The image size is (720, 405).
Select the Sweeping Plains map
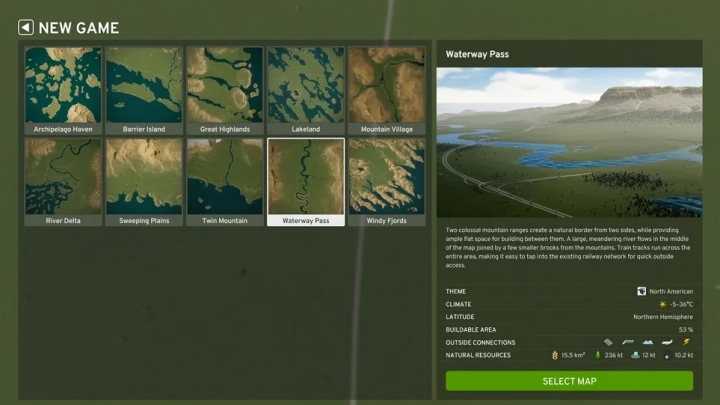point(144,182)
